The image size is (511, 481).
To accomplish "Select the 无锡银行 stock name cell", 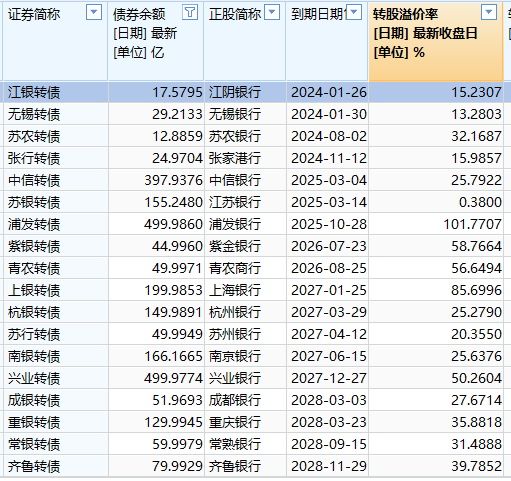I will click(x=245, y=114).
